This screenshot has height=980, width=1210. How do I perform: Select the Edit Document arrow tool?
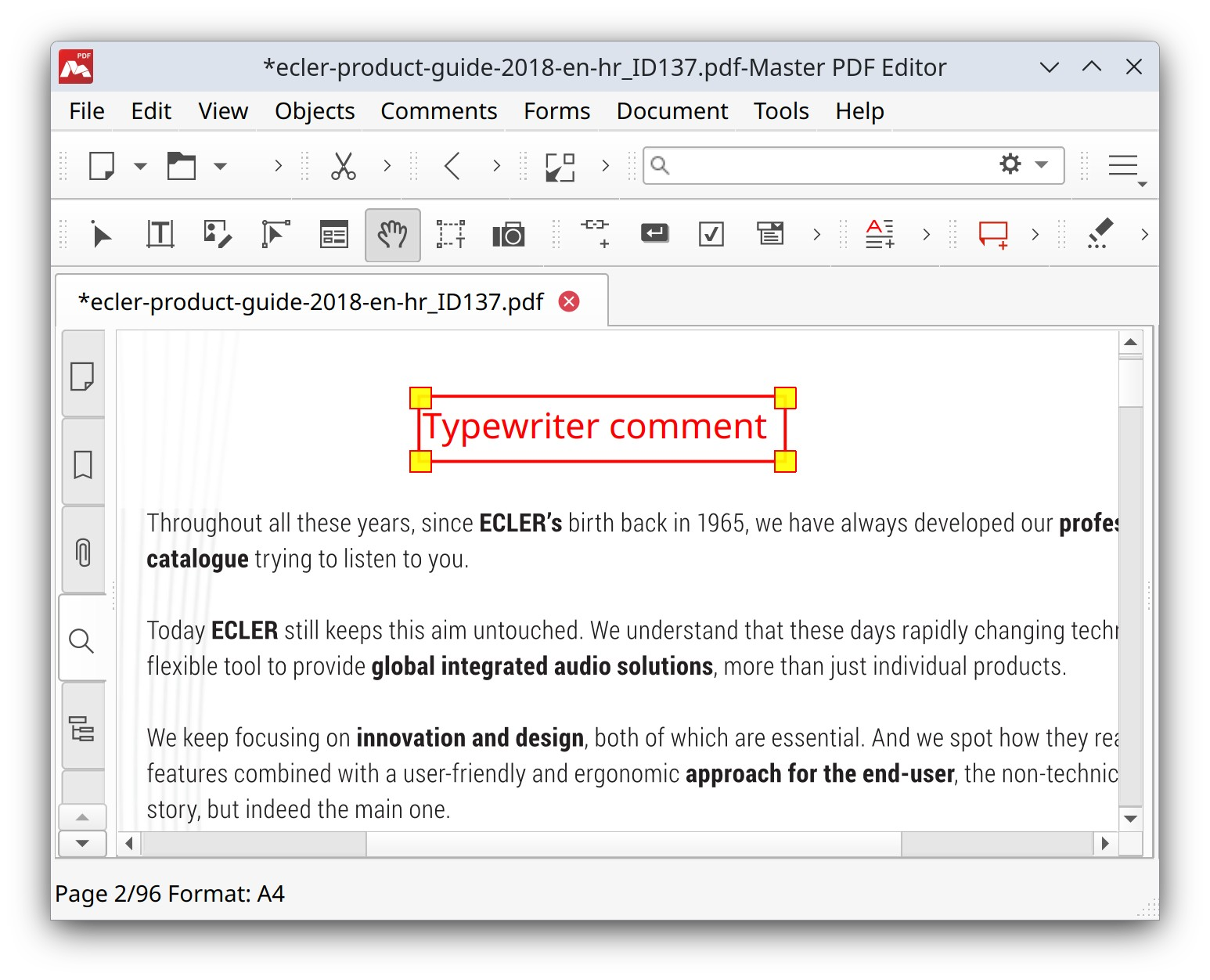click(x=101, y=235)
